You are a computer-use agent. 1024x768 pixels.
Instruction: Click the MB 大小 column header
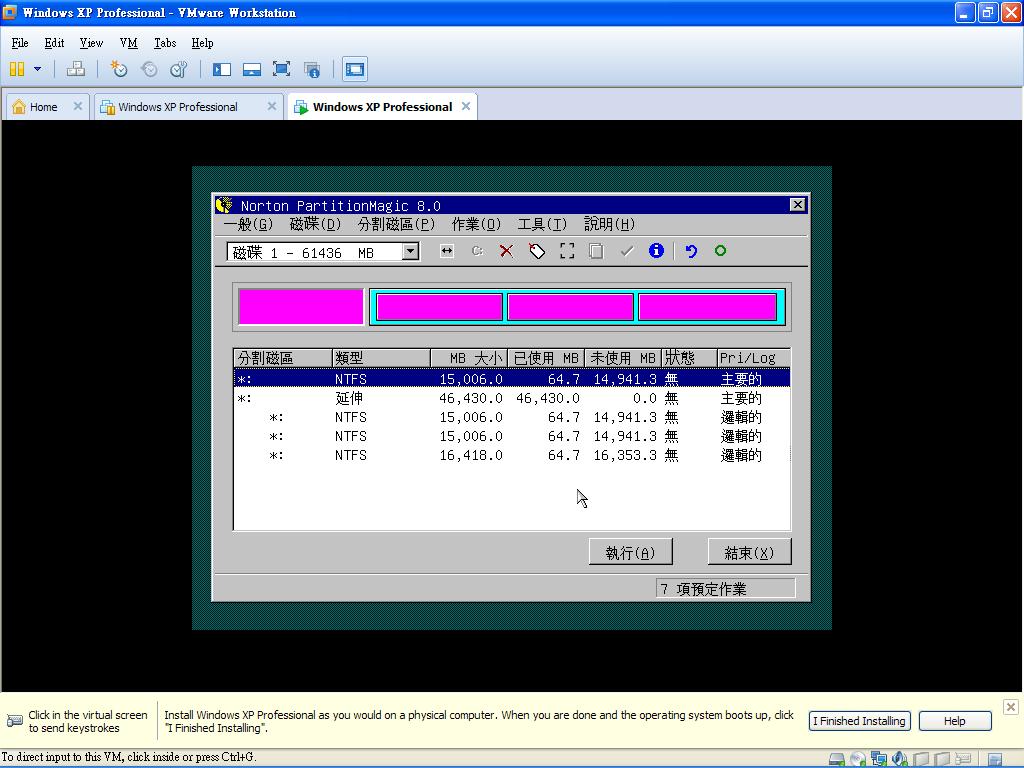[468, 358]
